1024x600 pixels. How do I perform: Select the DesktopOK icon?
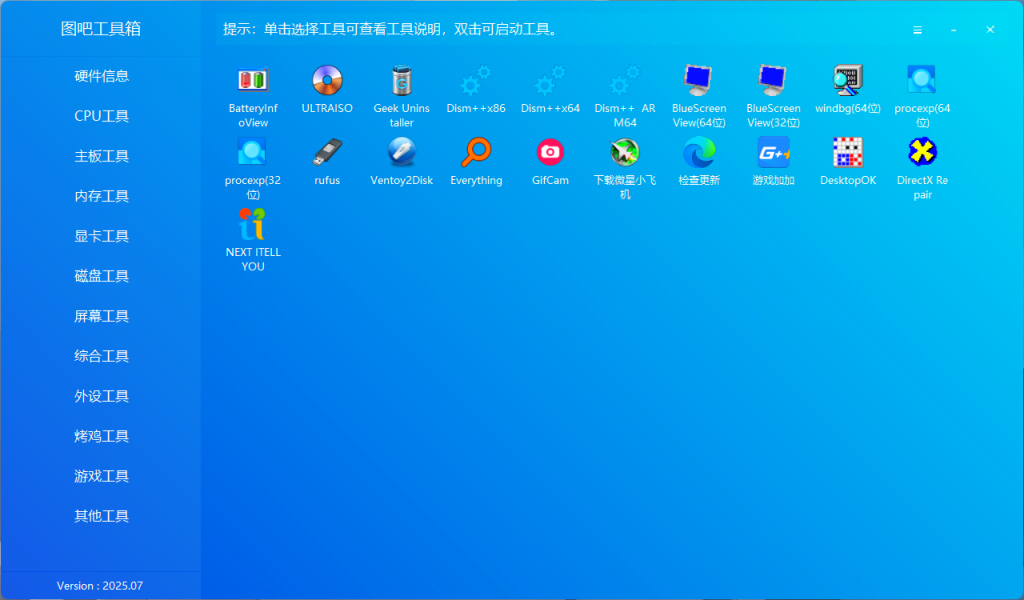click(847, 152)
